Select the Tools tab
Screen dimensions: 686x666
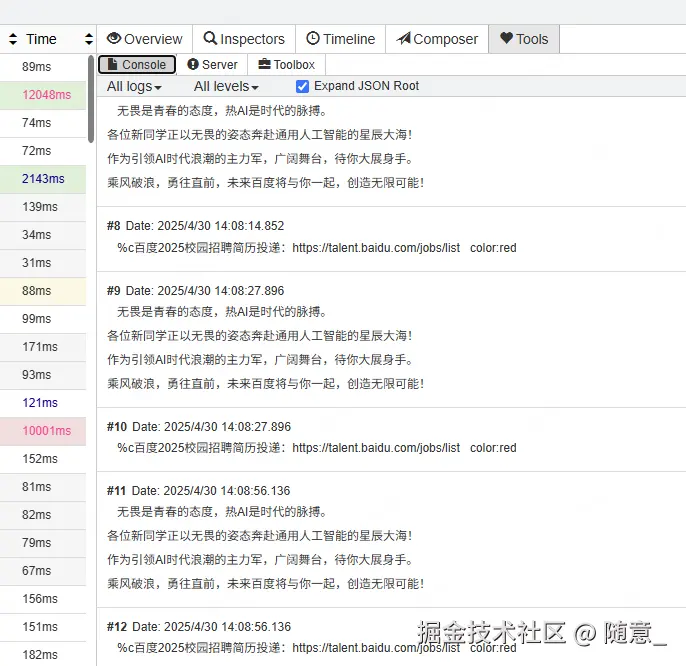524,39
